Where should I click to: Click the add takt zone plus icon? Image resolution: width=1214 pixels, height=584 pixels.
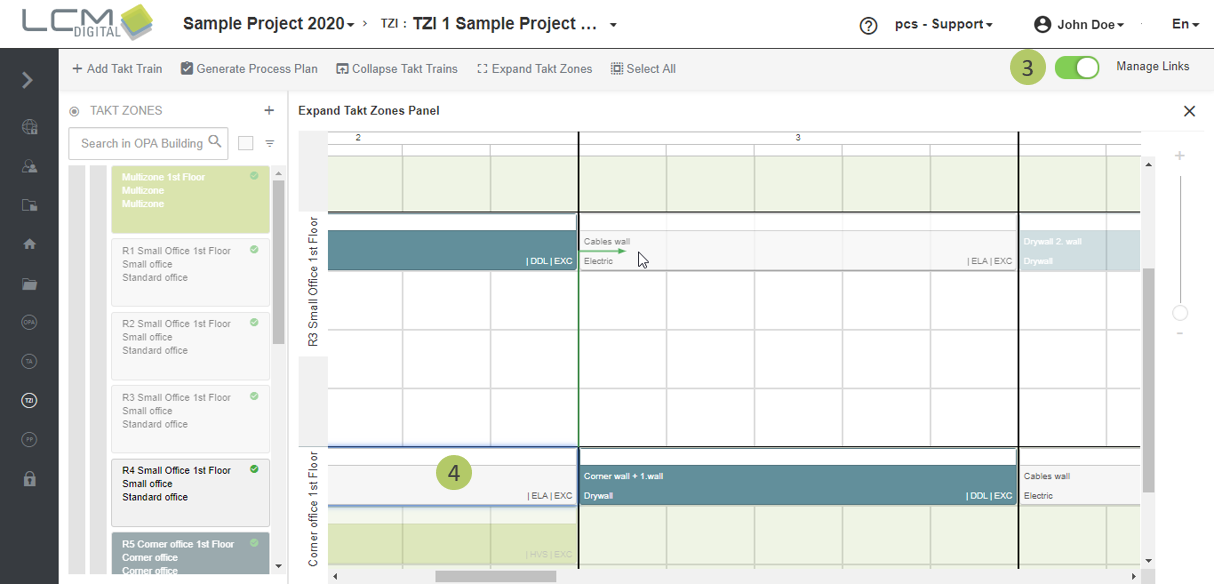pyautogui.click(x=269, y=111)
